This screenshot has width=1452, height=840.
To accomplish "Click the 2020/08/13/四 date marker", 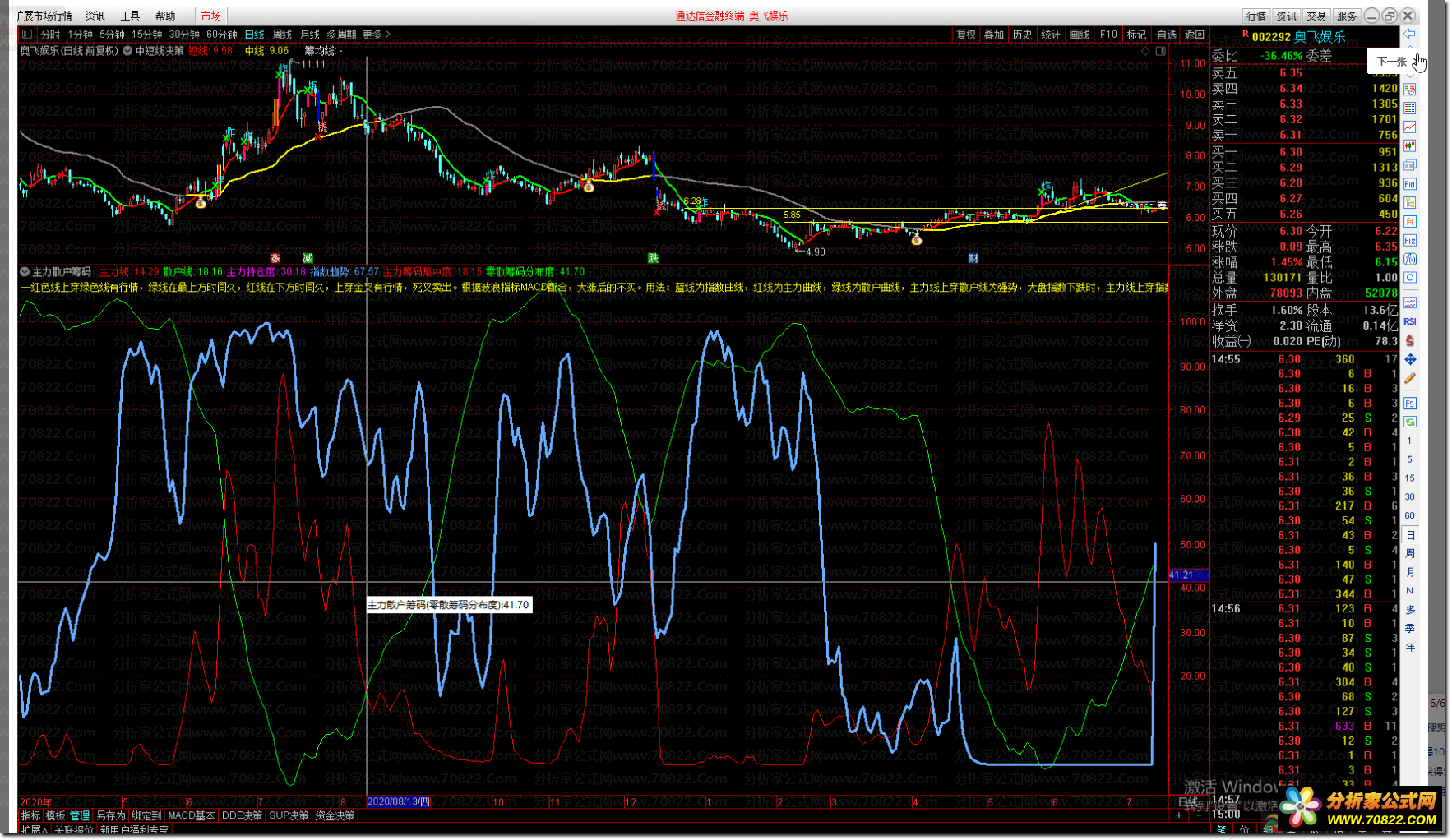I will pyautogui.click(x=398, y=801).
